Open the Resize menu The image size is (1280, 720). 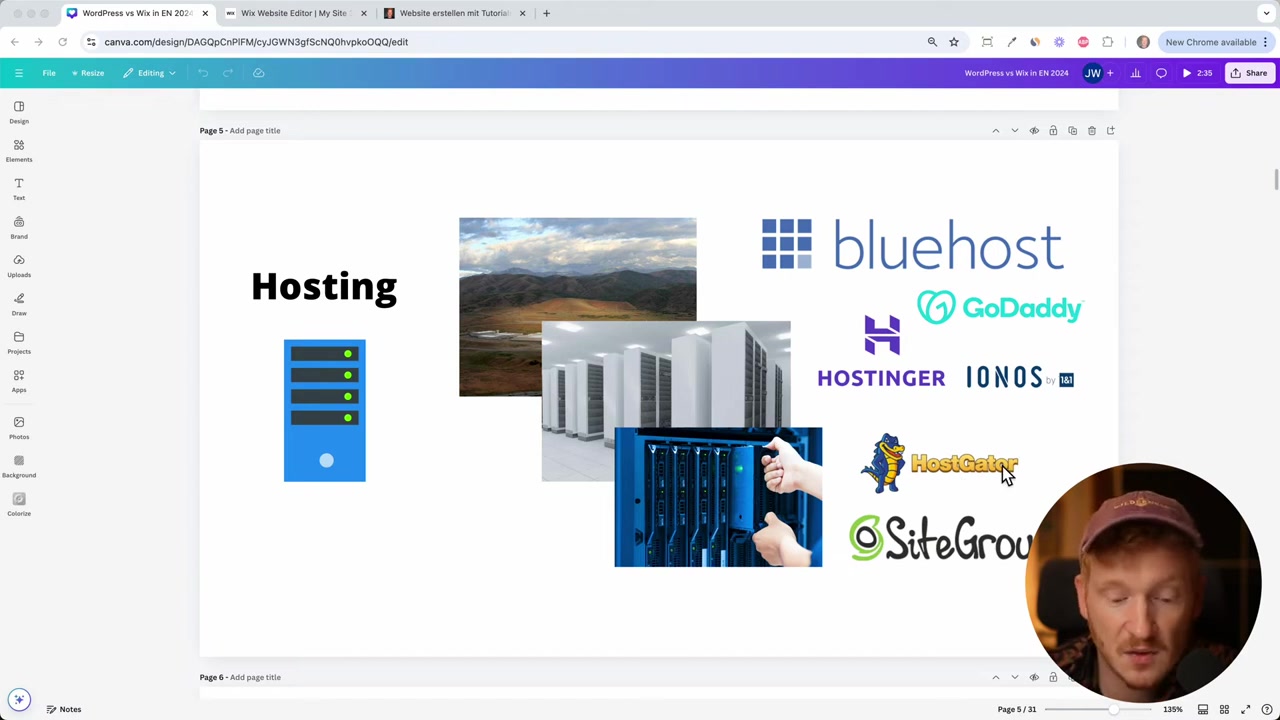(87, 73)
